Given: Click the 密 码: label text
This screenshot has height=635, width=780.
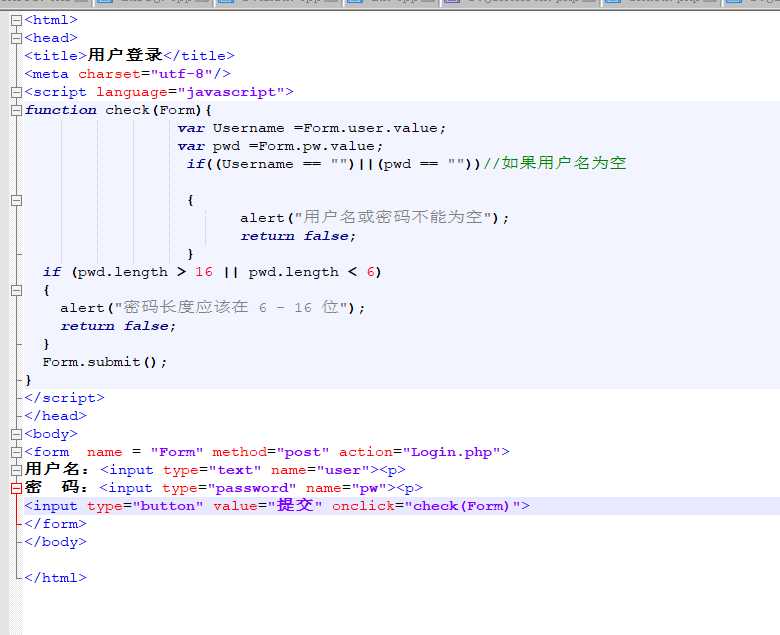Looking at the screenshot, I should coord(57,487).
